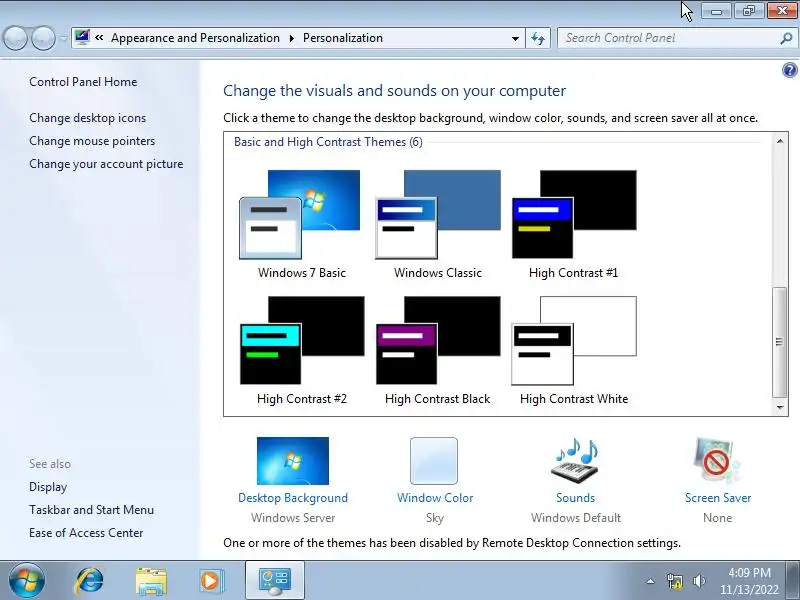Open Change your account picture link

(106, 164)
